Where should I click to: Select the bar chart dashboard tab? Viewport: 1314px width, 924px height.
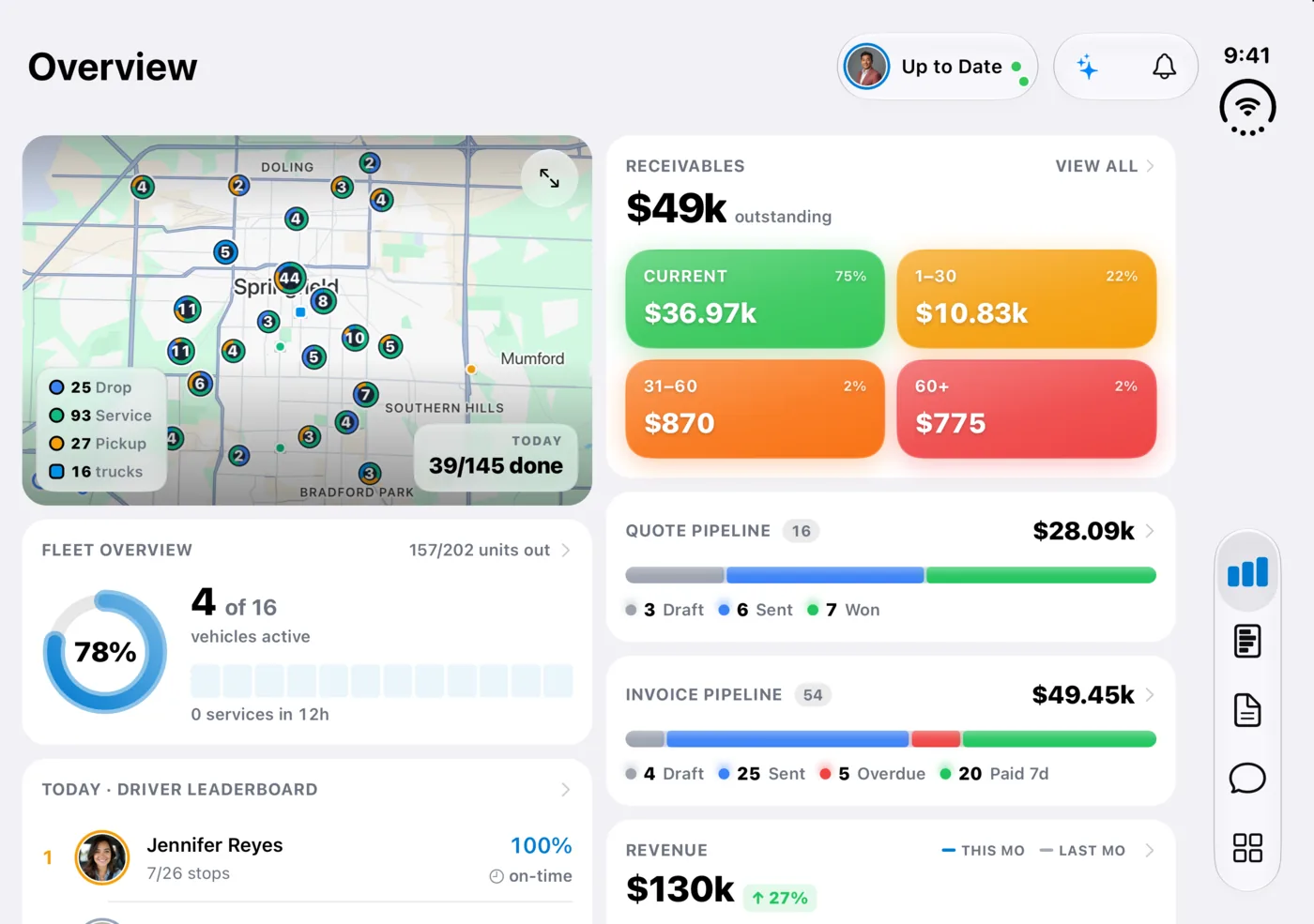click(1247, 571)
